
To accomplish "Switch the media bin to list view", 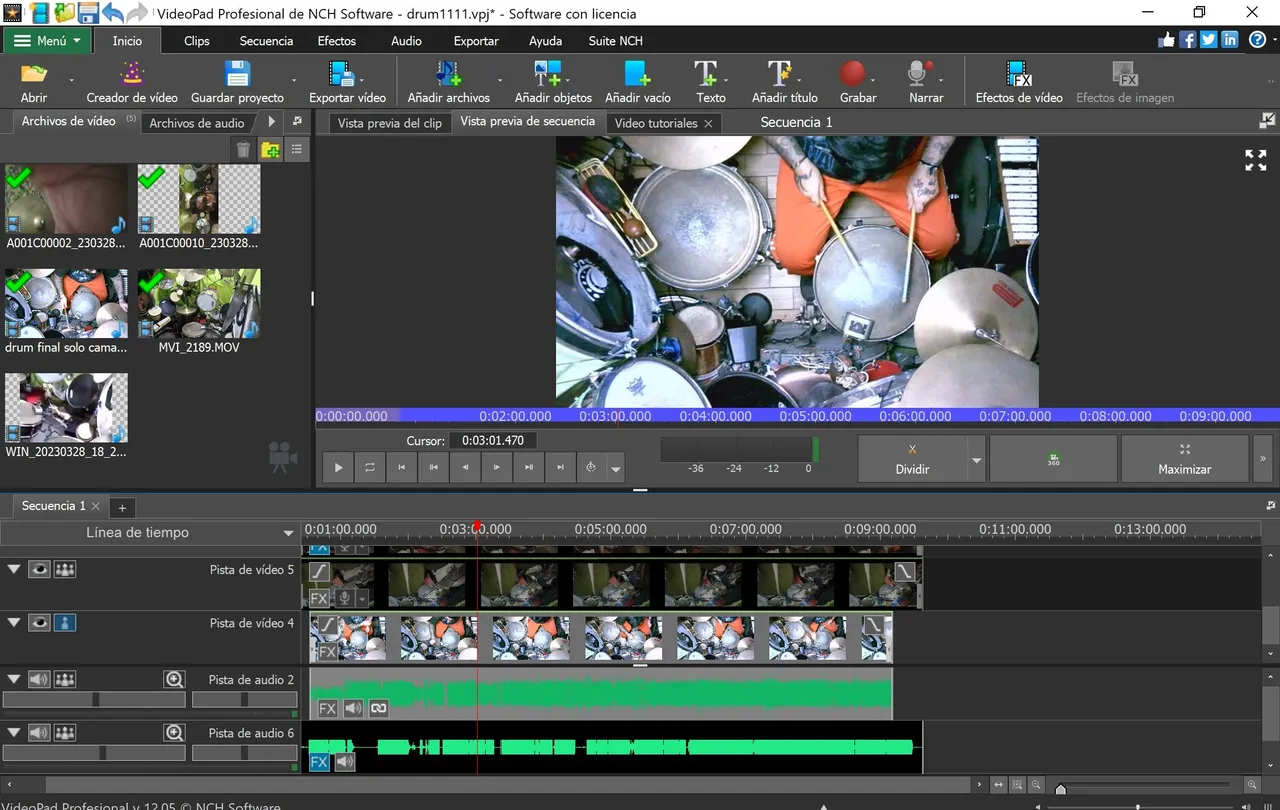I will point(297,150).
